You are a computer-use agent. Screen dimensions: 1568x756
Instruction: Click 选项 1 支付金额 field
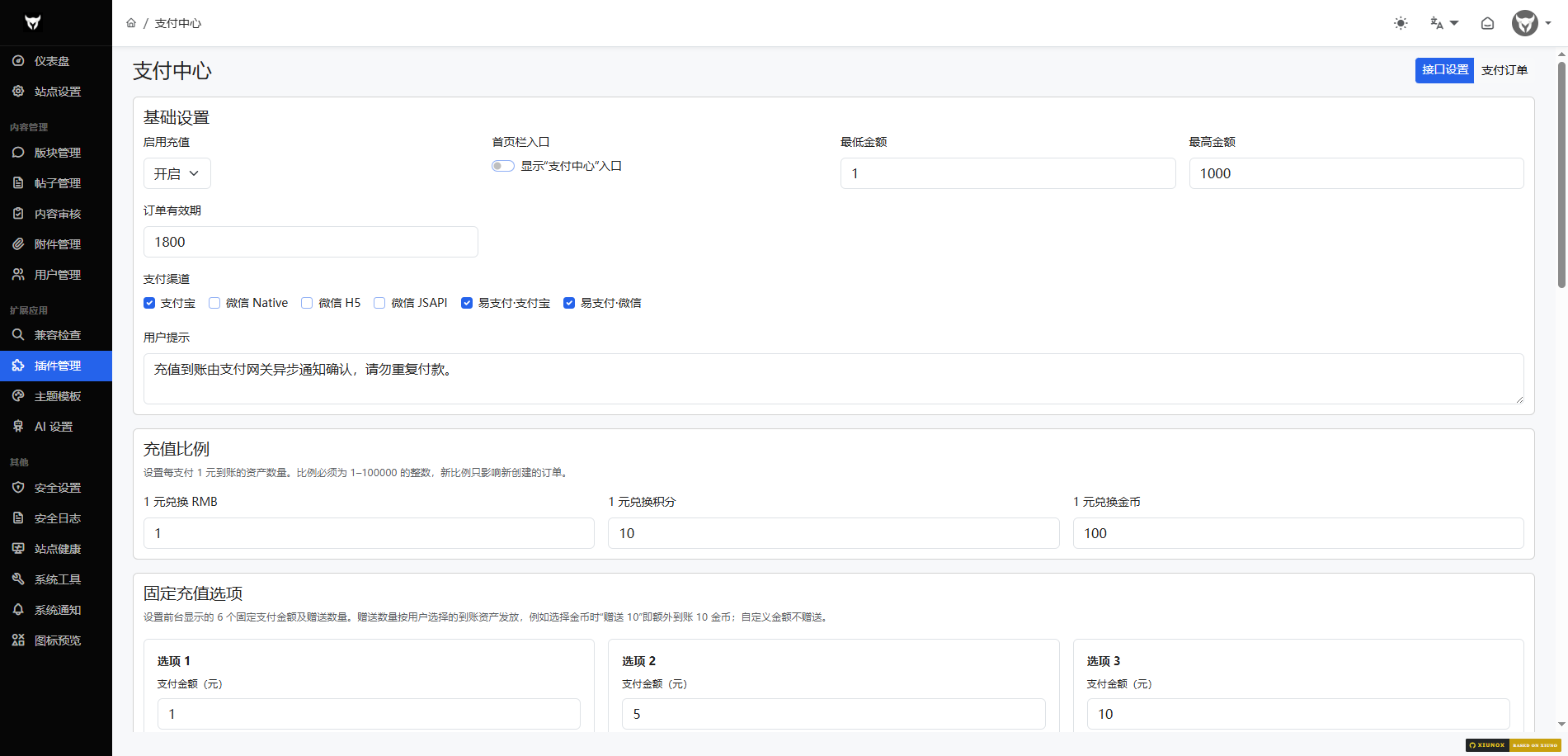tap(369, 714)
